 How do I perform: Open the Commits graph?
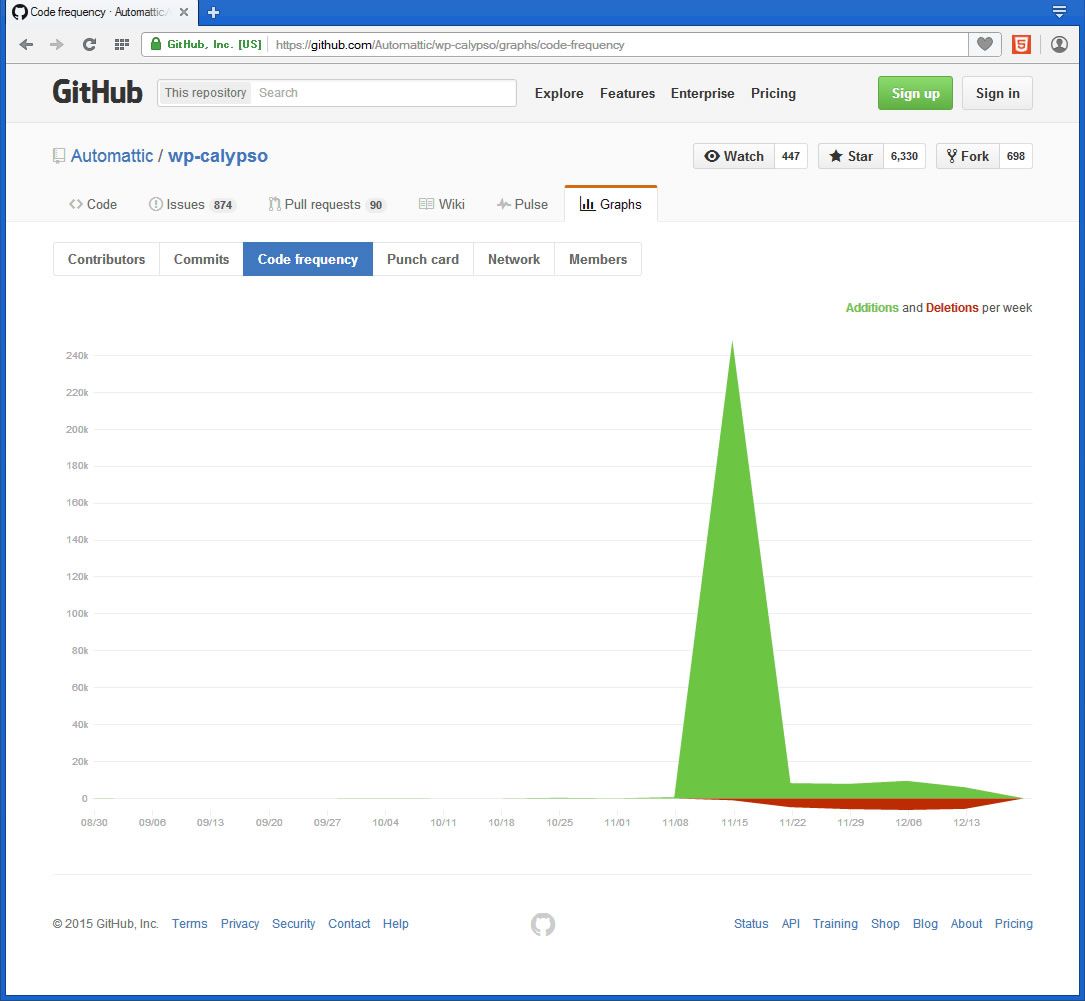(x=201, y=259)
